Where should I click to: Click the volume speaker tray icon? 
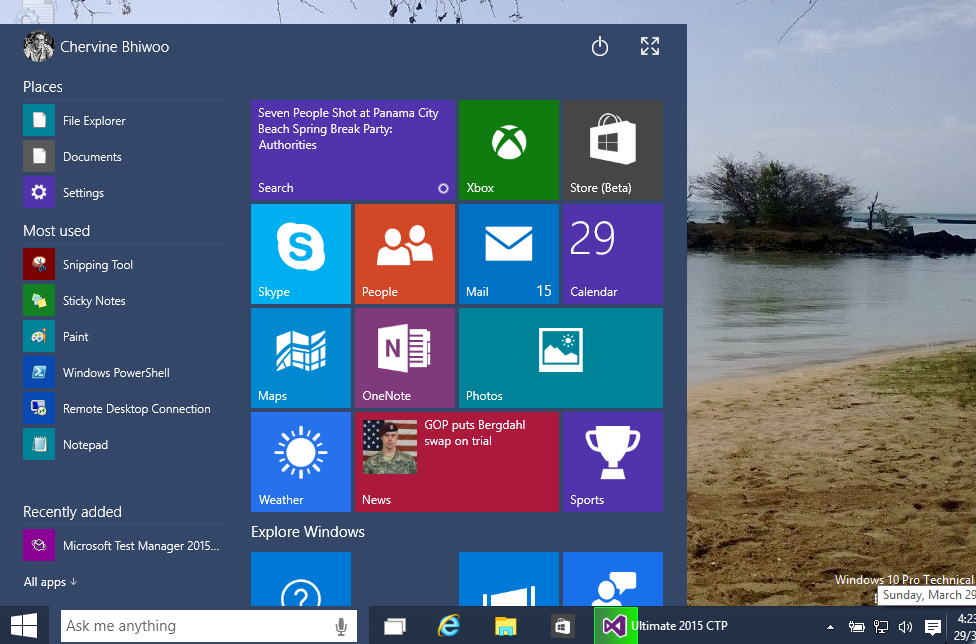click(x=905, y=627)
